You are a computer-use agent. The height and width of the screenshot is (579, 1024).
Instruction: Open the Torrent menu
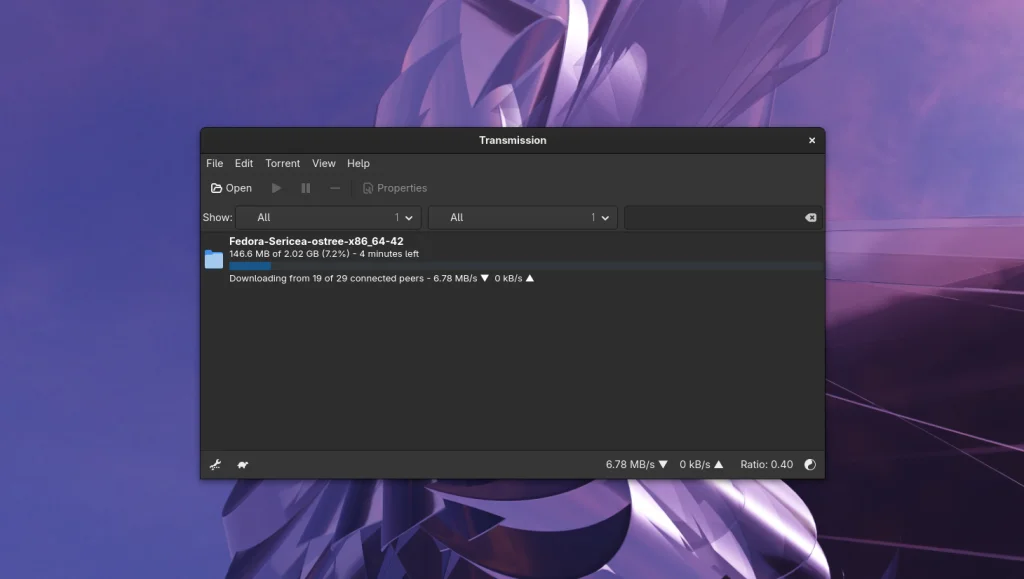click(x=282, y=163)
